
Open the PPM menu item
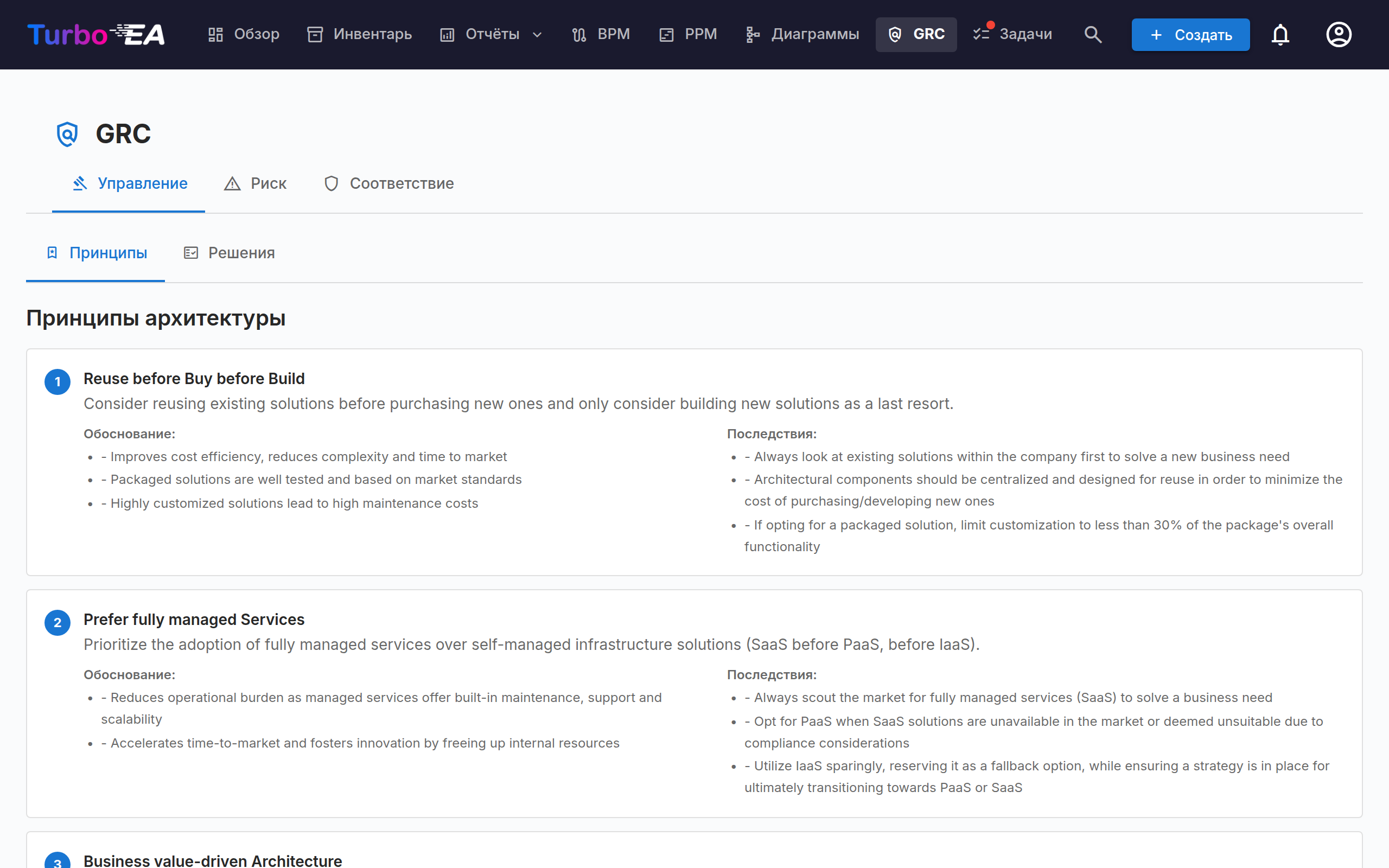pos(687,34)
